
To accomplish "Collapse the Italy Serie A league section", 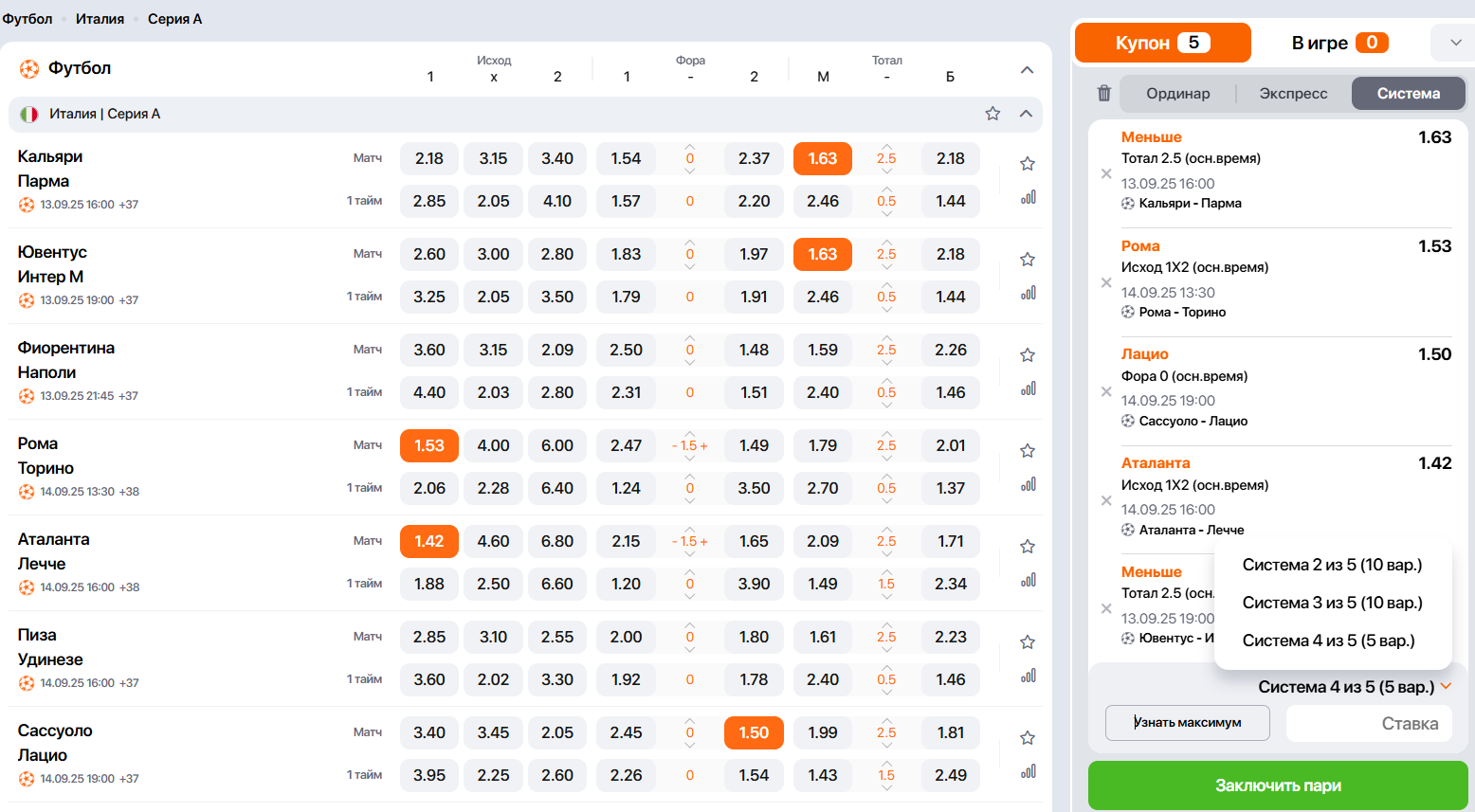I will tap(1026, 114).
